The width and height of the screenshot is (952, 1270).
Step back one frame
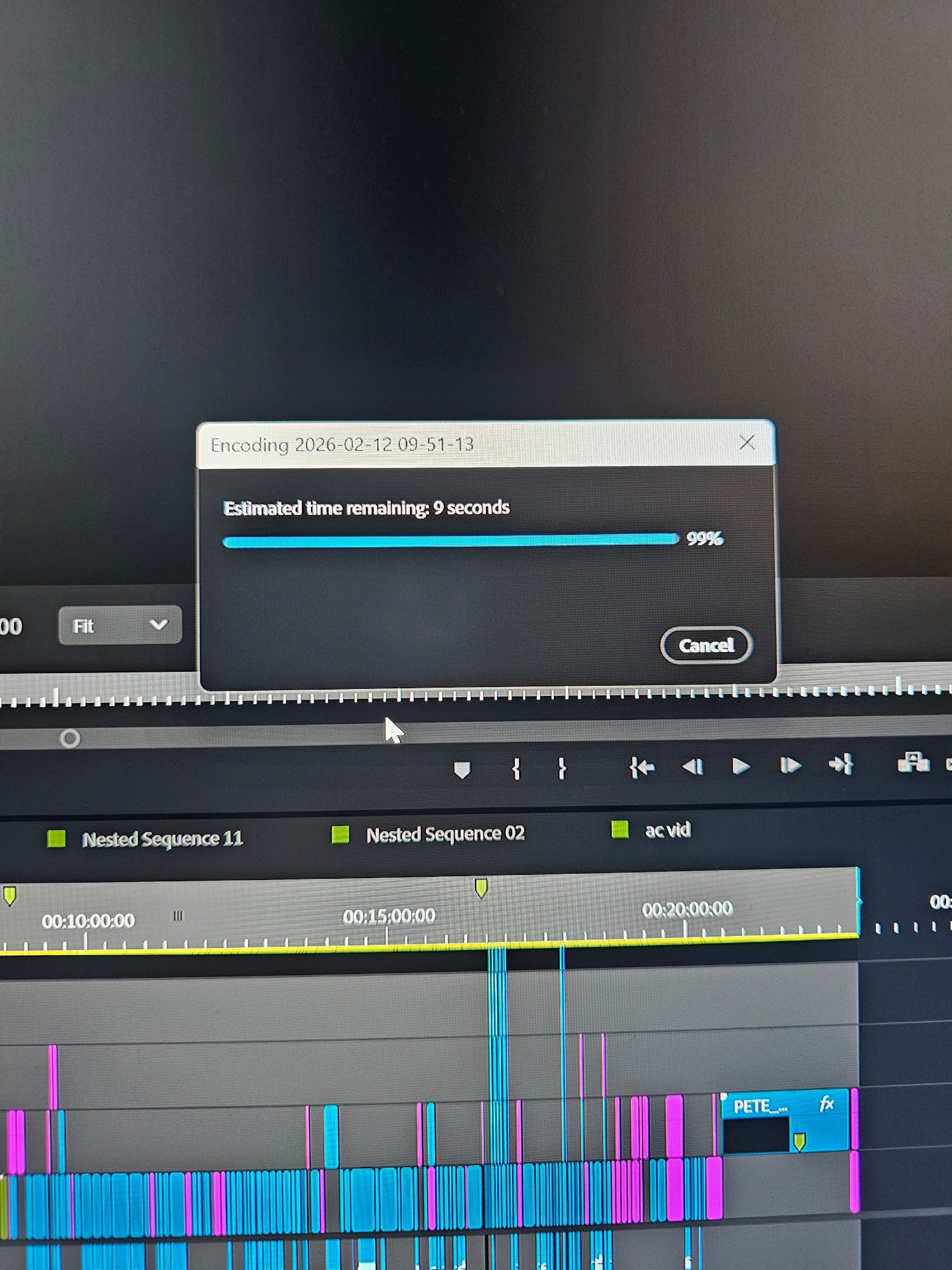(x=692, y=767)
